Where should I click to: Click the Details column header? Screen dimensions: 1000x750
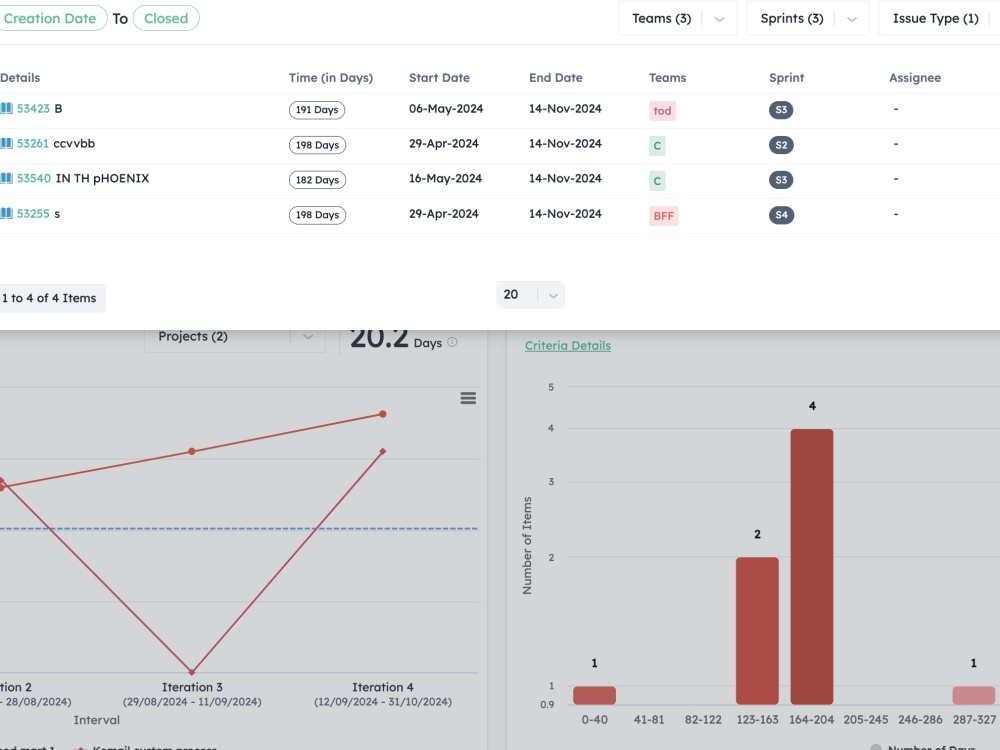click(x=20, y=78)
